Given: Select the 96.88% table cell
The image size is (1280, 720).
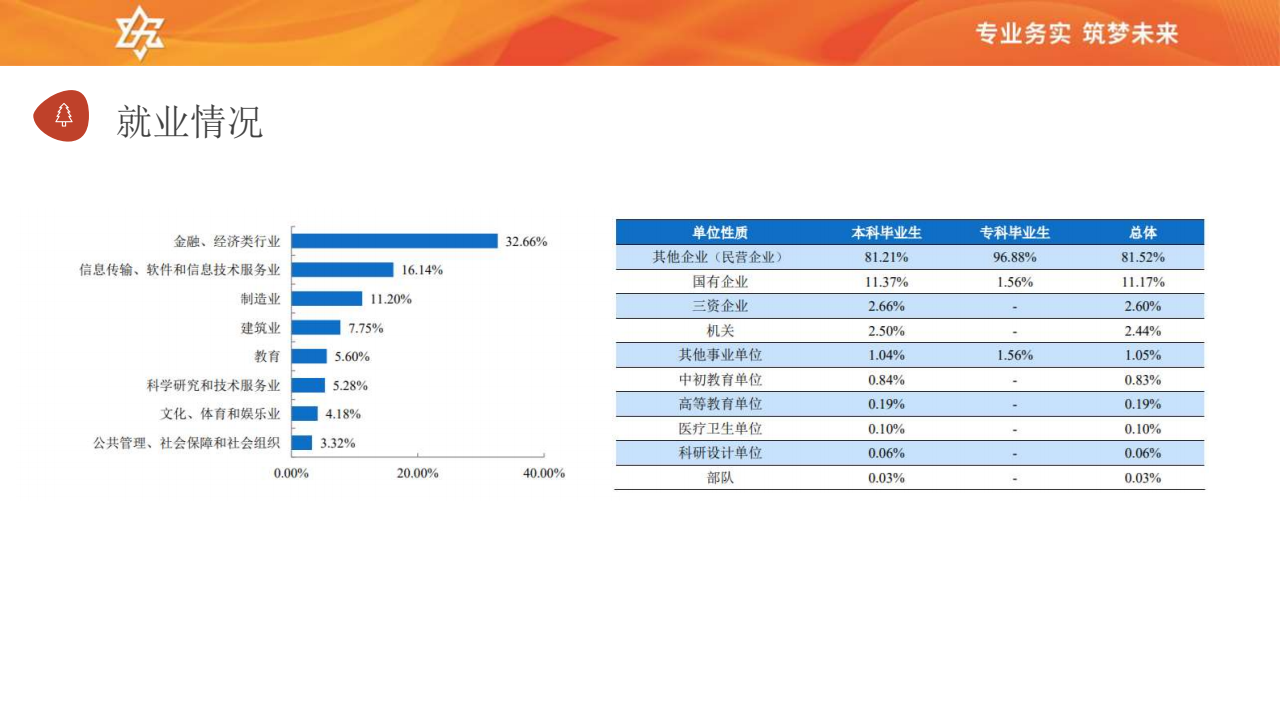Looking at the screenshot, I should (1015, 257).
